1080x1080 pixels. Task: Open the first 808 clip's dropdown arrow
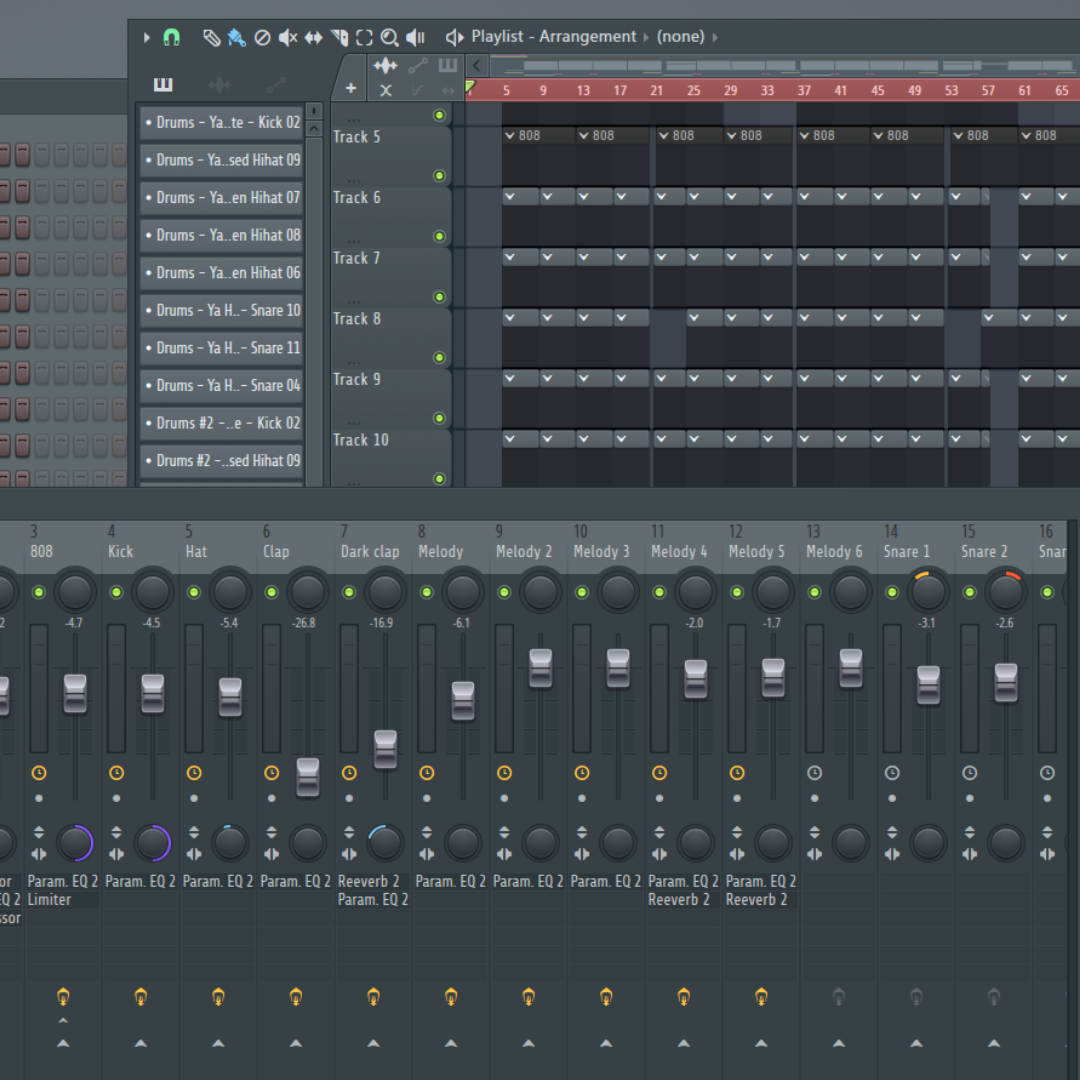click(x=510, y=135)
